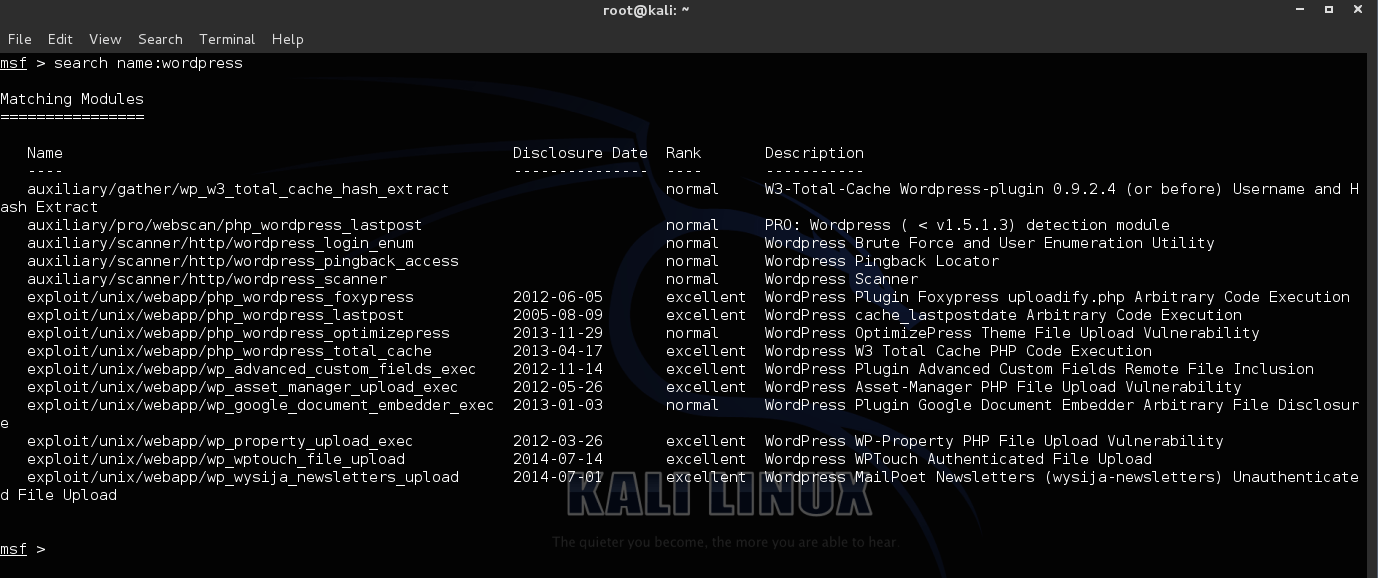Open the Search menu
Image resolution: width=1378 pixels, height=578 pixels.
point(160,39)
